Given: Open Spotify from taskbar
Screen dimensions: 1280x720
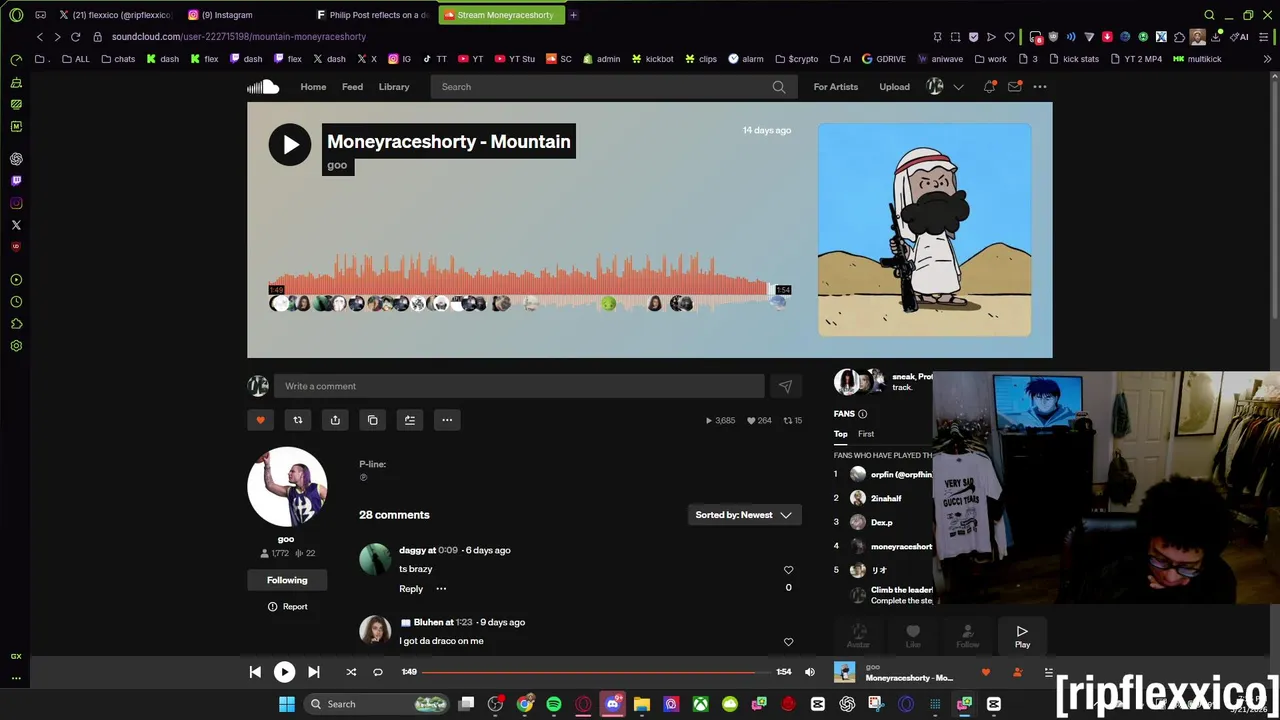Looking at the screenshot, I should [x=554, y=704].
